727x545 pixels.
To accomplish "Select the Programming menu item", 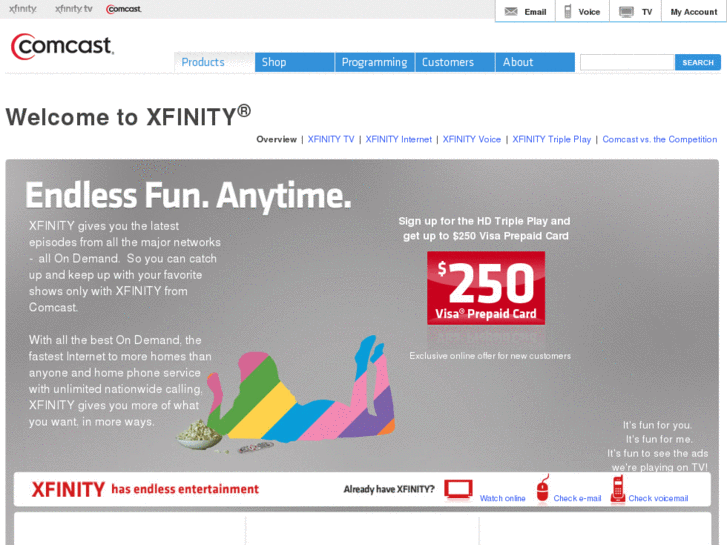I will tap(375, 62).
